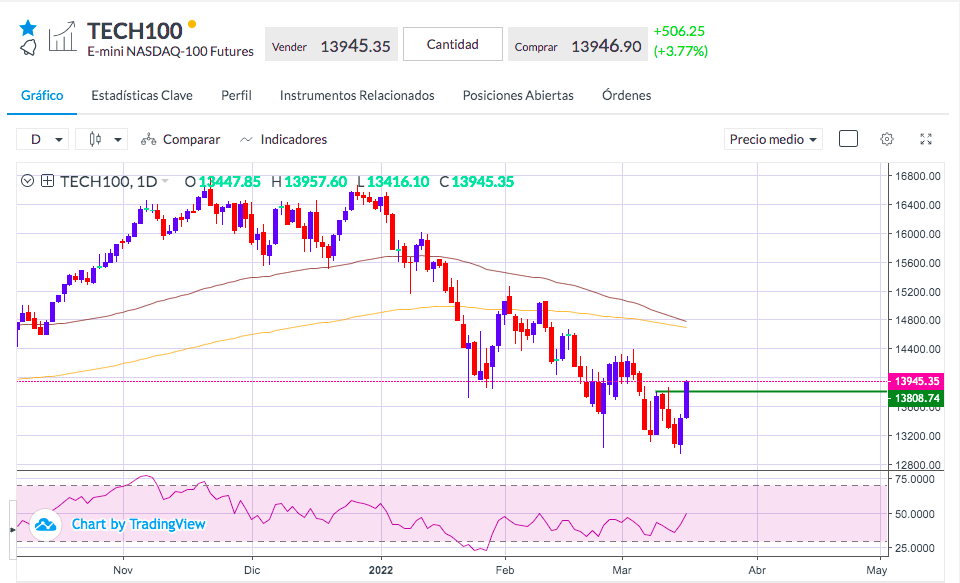Click the Comprar 13946.90 buy button
The height and width of the screenshot is (583, 960).
point(577,44)
